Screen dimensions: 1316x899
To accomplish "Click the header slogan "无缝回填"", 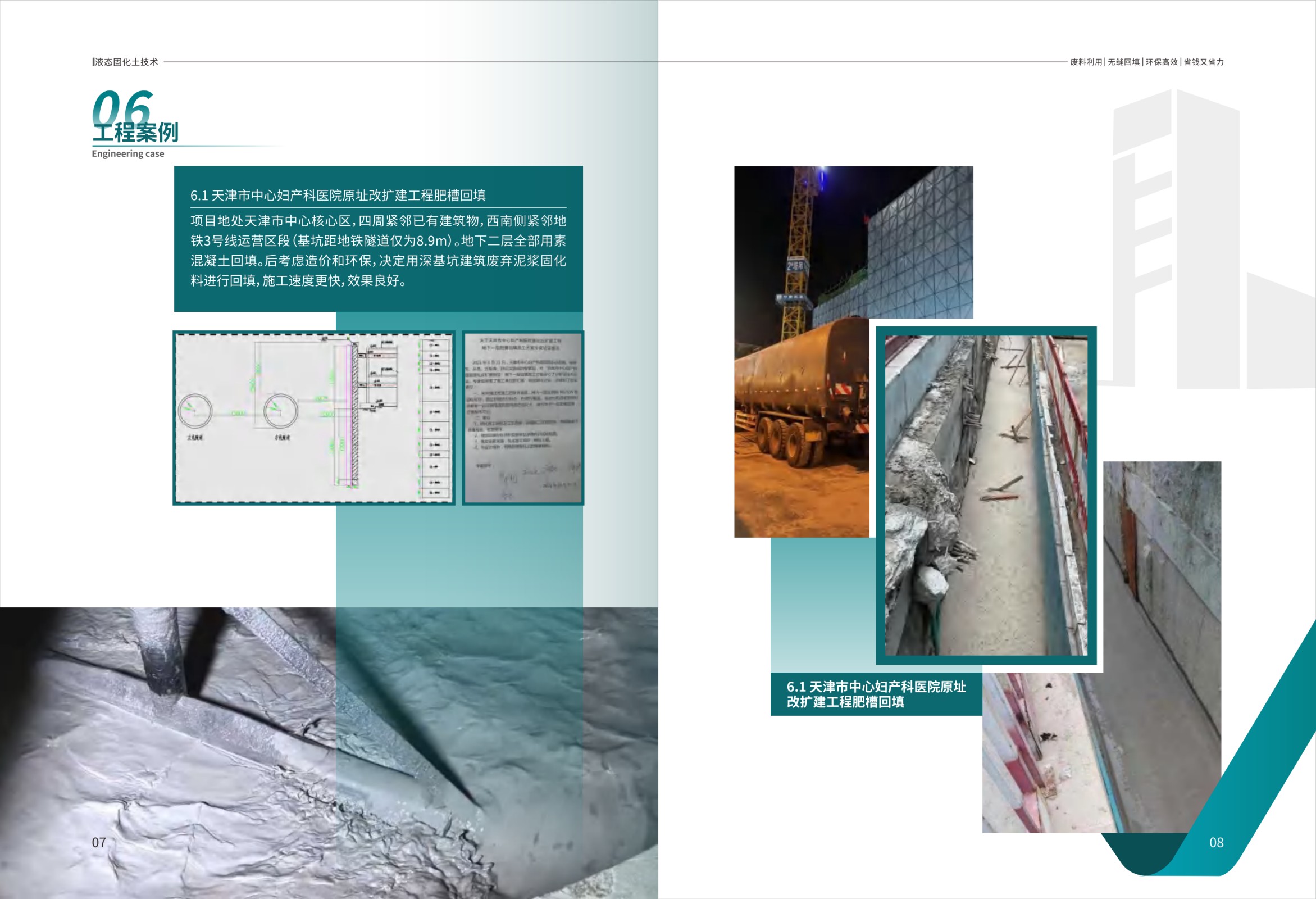I will click(x=1124, y=62).
